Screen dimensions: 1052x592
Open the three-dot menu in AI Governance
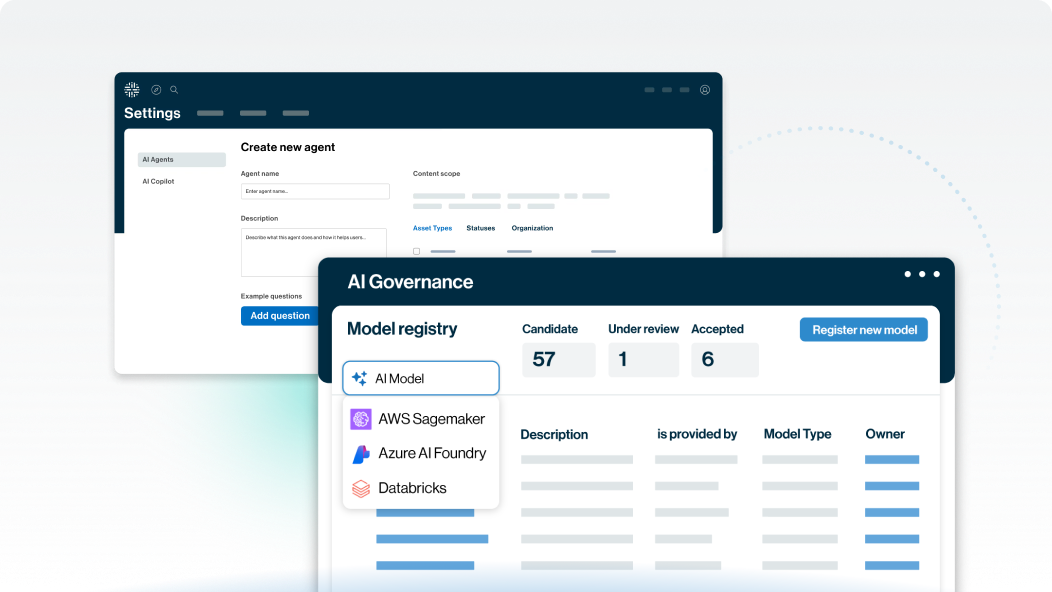[921, 274]
